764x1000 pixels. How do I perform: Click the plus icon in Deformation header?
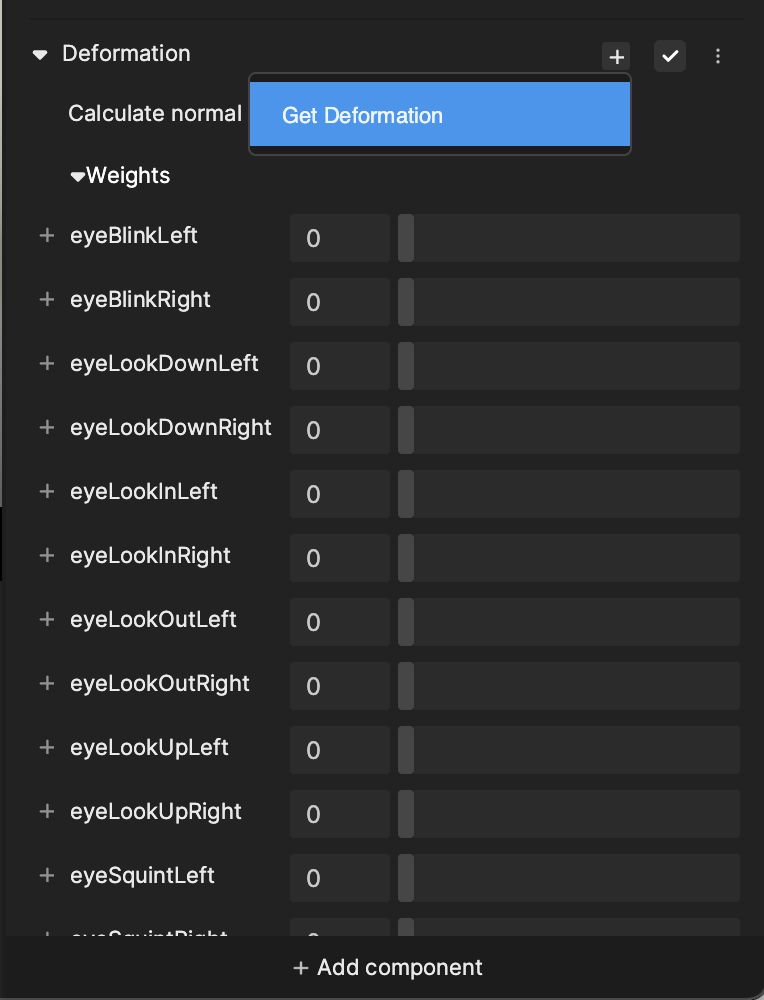click(x=617, y=57)
